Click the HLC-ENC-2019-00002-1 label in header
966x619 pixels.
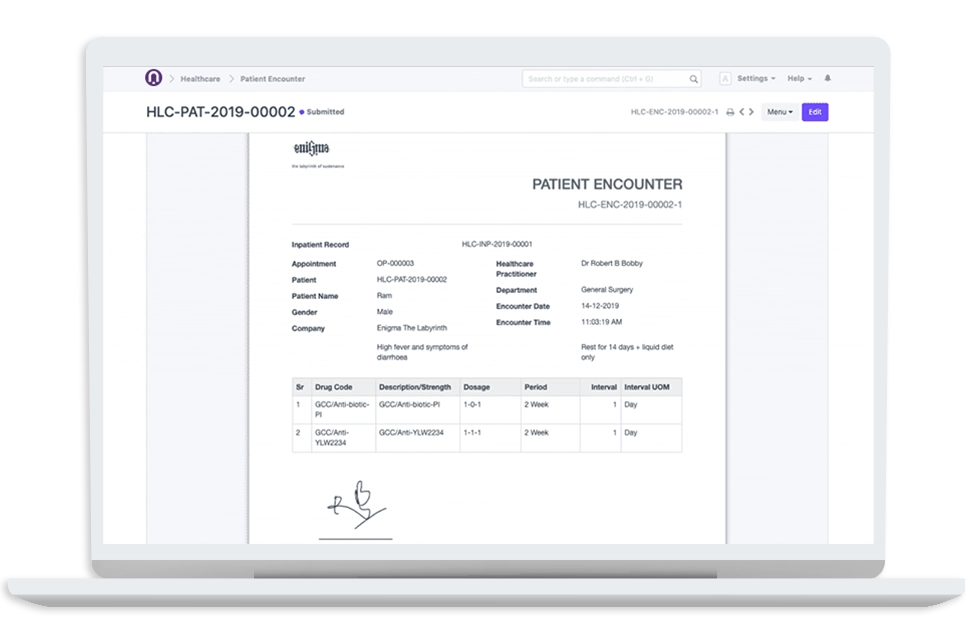(674, 112)
